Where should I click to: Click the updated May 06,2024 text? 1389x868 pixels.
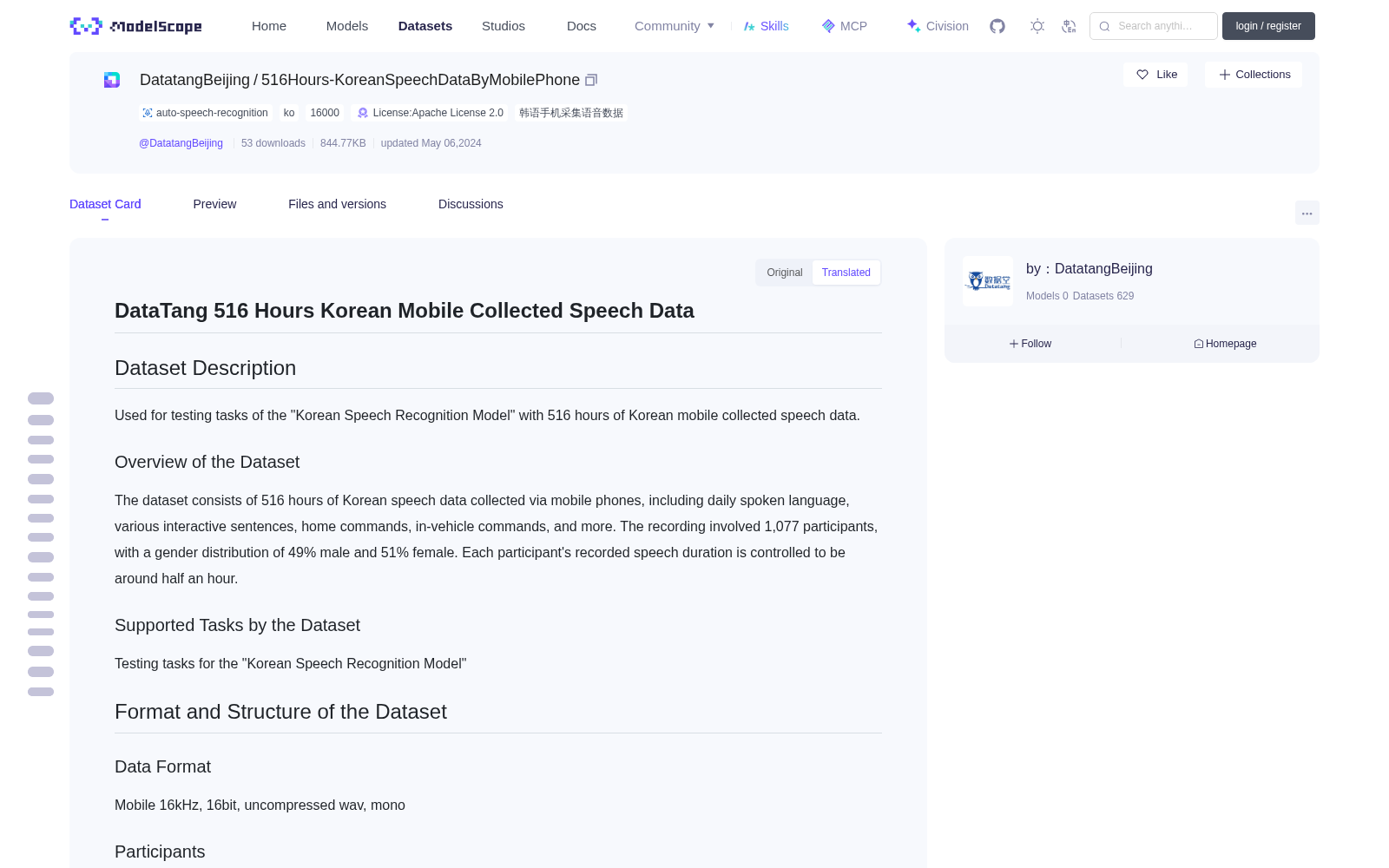[x=431, y=143]
